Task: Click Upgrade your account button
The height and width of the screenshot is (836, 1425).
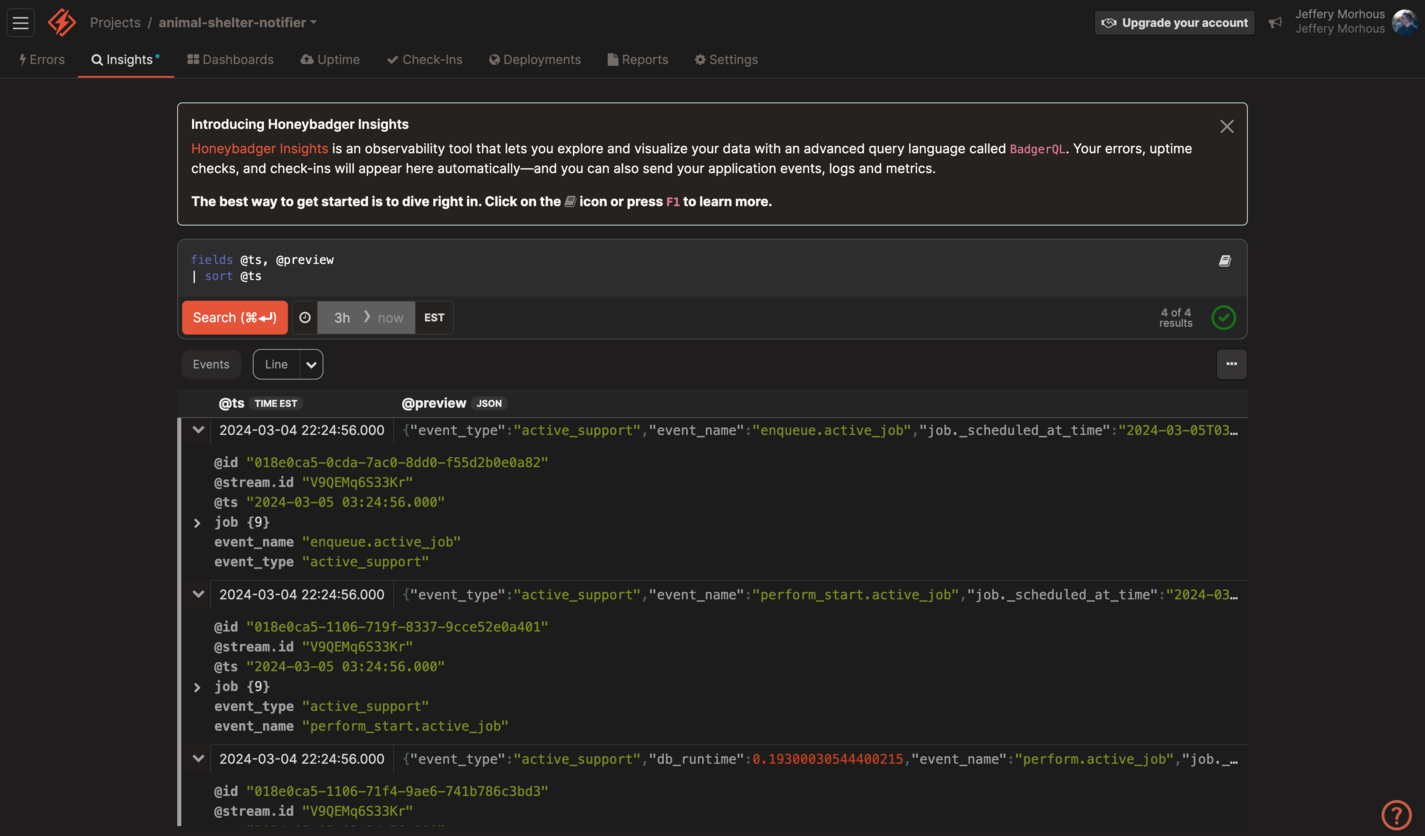Action: (1175, 22)
